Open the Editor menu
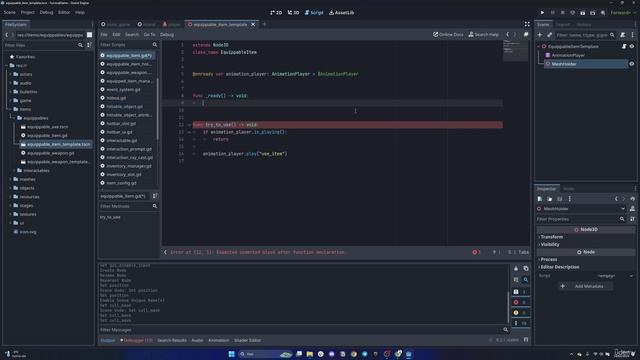This screenshot has width=640, height=360. point(64,13)
